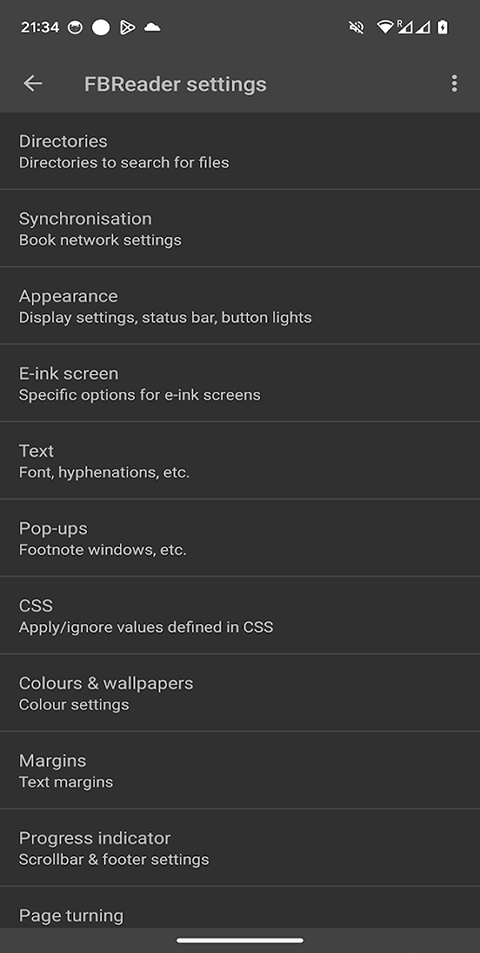Image resolution: width=480 pixels, height=953 pixels.
Task: Select Page turning entry
Action: [240, 907]
